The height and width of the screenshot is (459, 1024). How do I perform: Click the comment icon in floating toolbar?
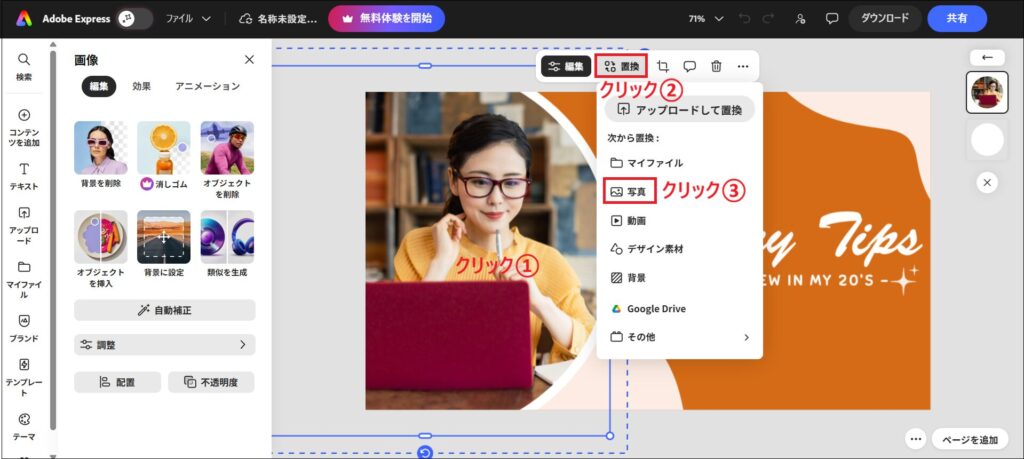pos(690,66)
